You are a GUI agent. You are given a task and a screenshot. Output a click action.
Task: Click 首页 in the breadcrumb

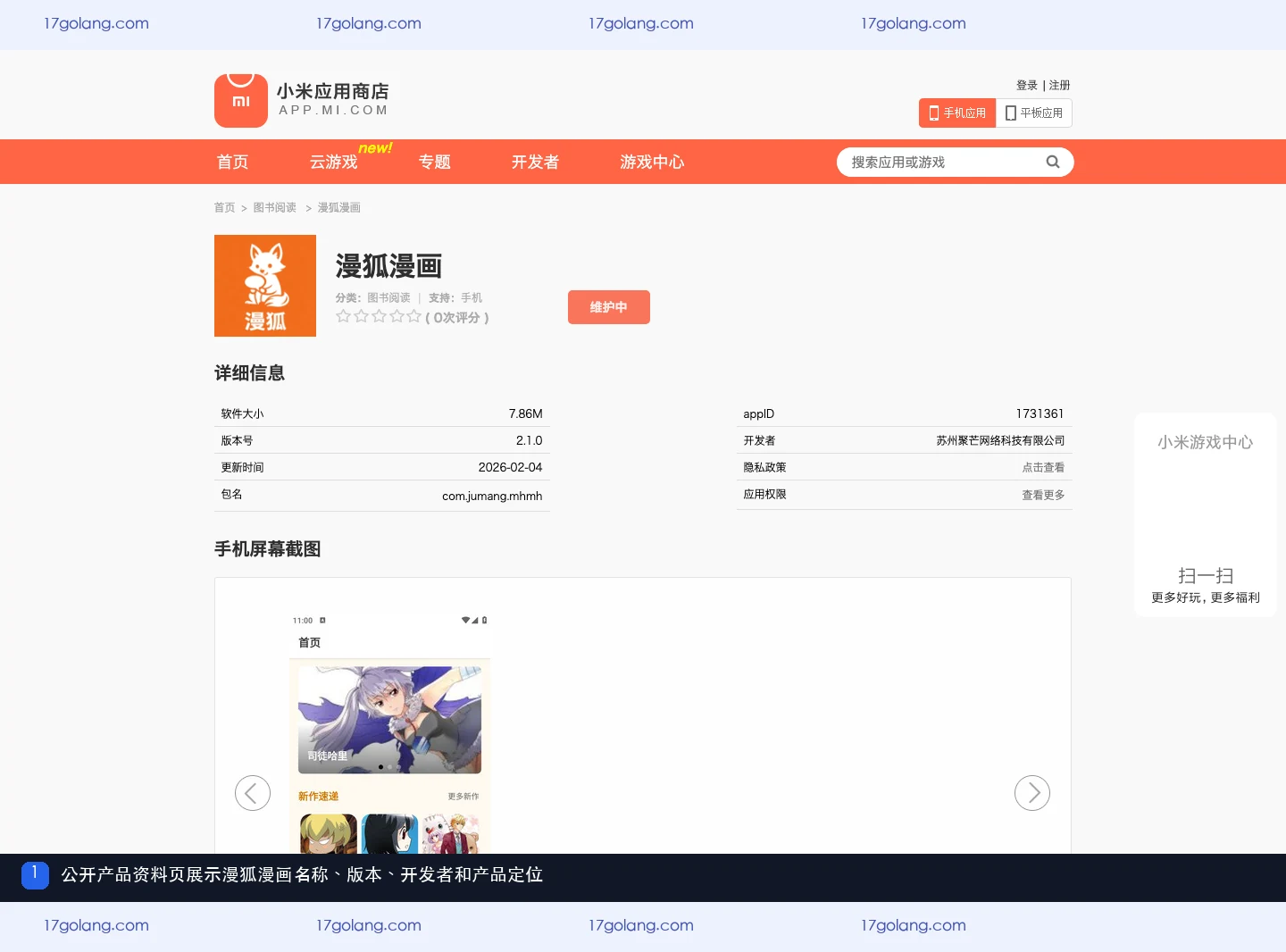coord(224,207)
